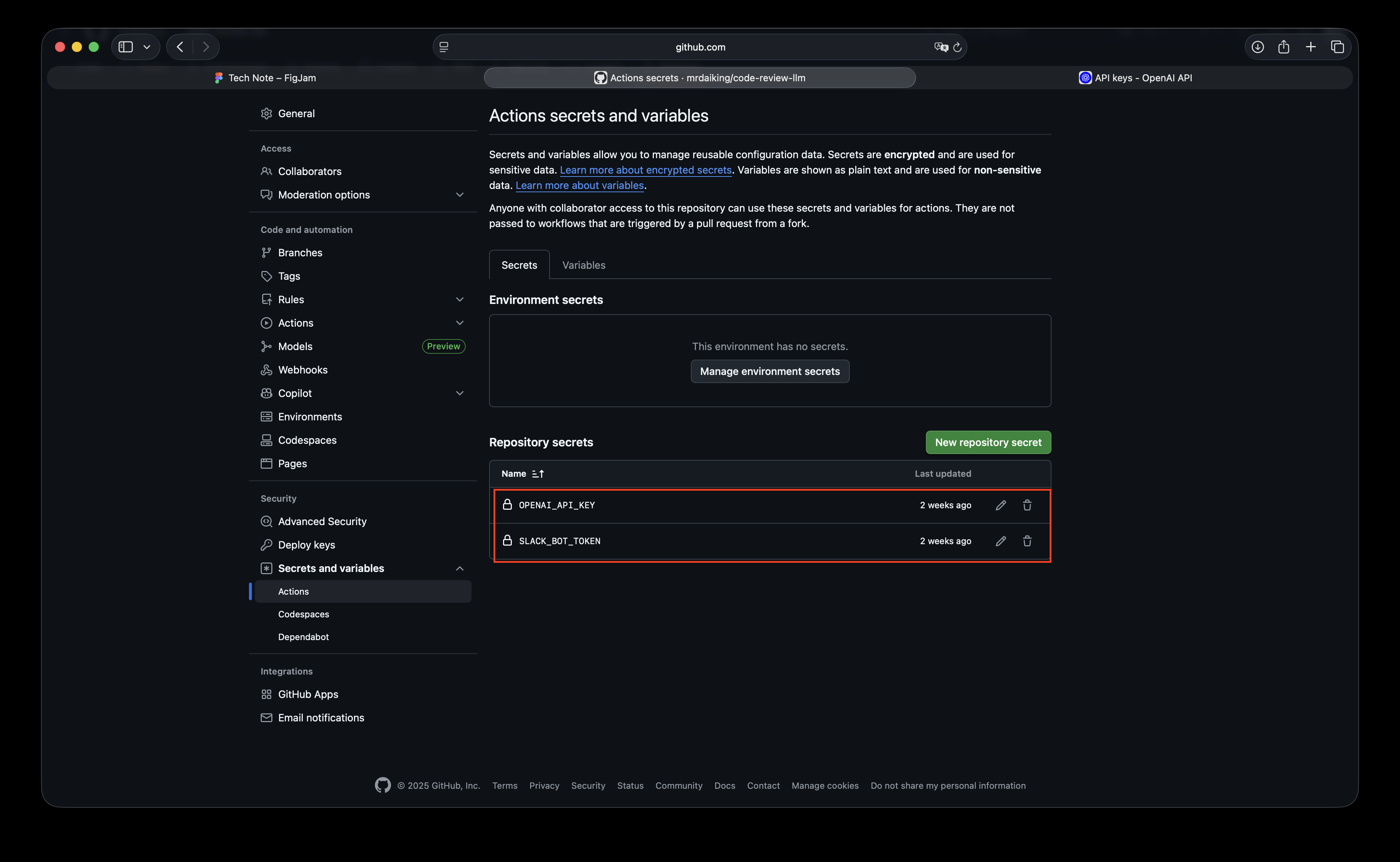Viewport: 1400px width, 862px height.
Task: Open the Learn more about encrypted secrets link
Action: (645, 169)
